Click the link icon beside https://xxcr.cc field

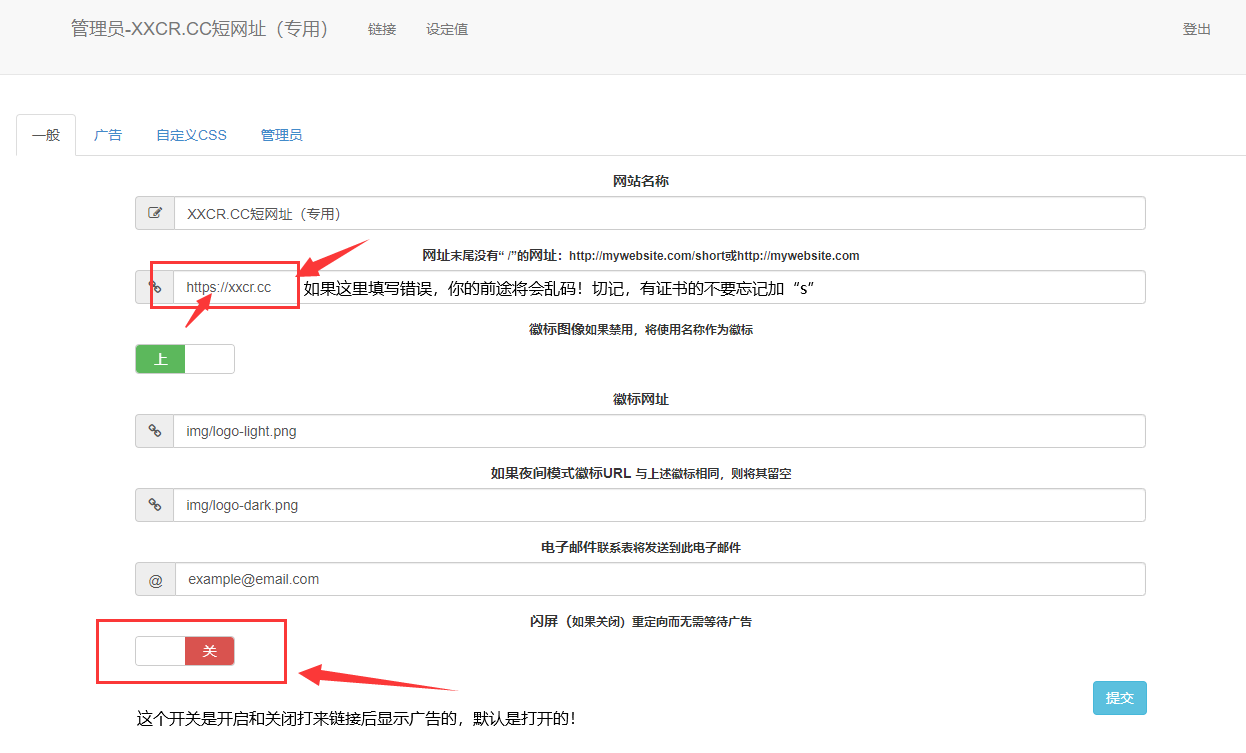pyautogui.click(x=155, y=287)
